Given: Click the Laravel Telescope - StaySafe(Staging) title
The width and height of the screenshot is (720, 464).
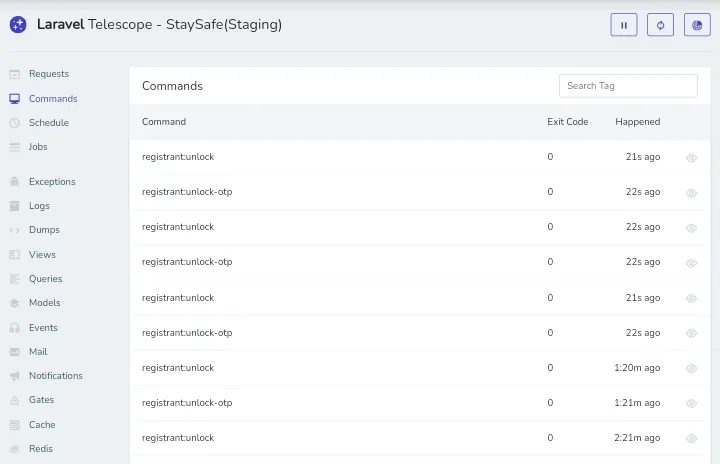Looking at the screenshot, I should (x=159, y=24).
